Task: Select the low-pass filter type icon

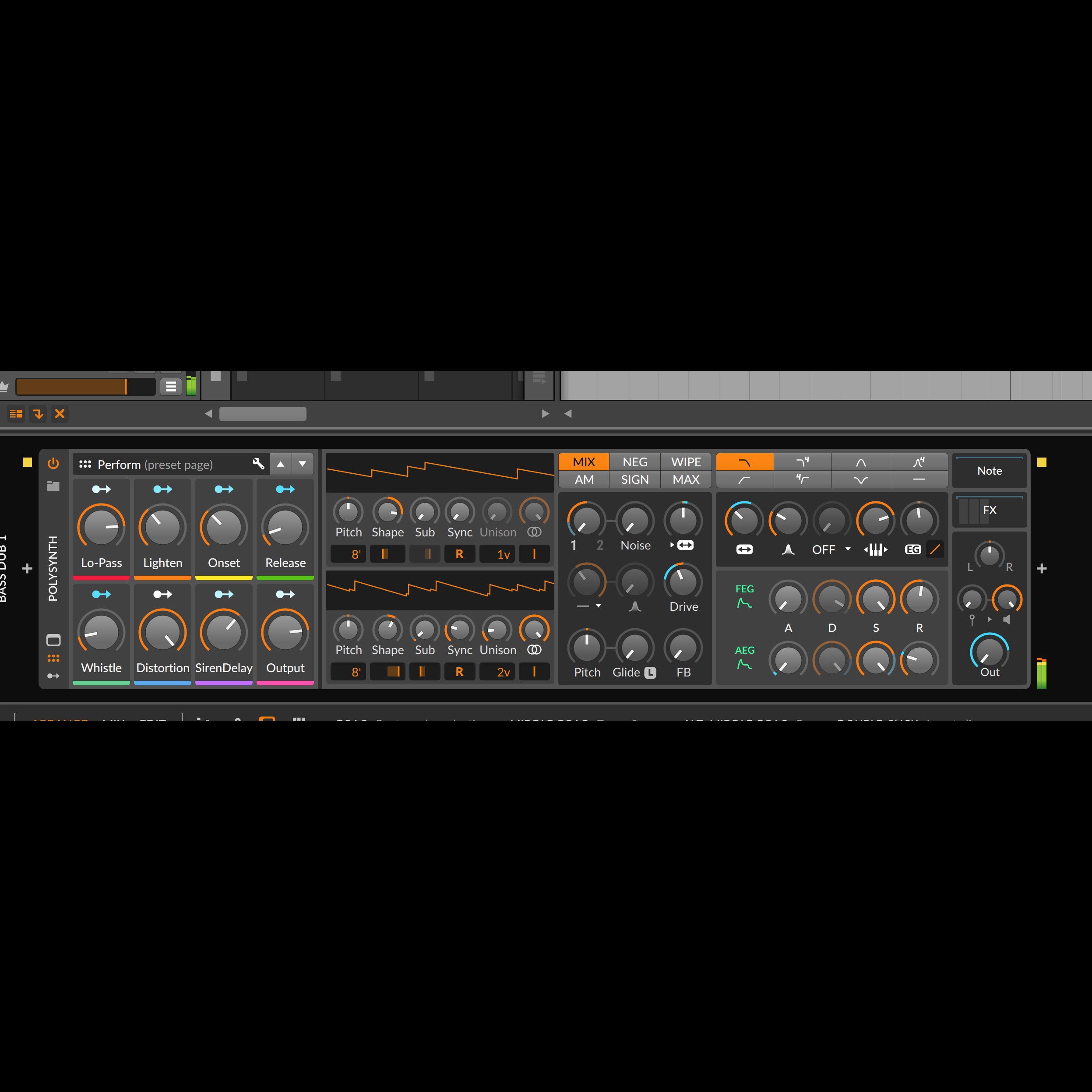Action: tap(744, 462)
